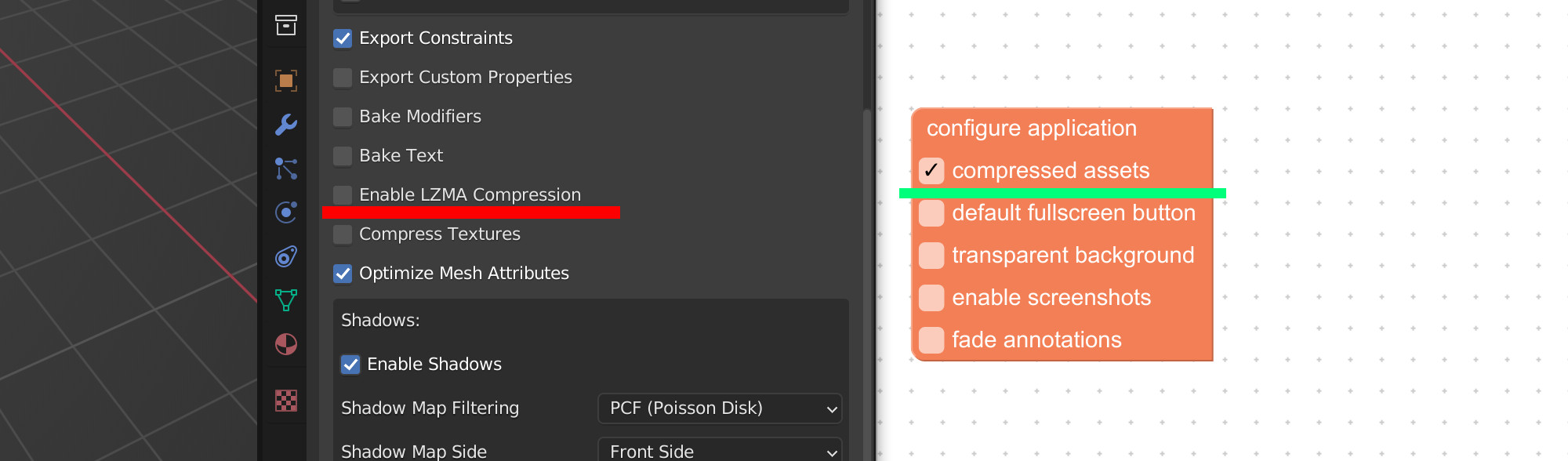The width and height of the screenshot is (1568, 461).
Task: Open the Physics properties tab
Action: pyautogui.click(x=286, y=212)
